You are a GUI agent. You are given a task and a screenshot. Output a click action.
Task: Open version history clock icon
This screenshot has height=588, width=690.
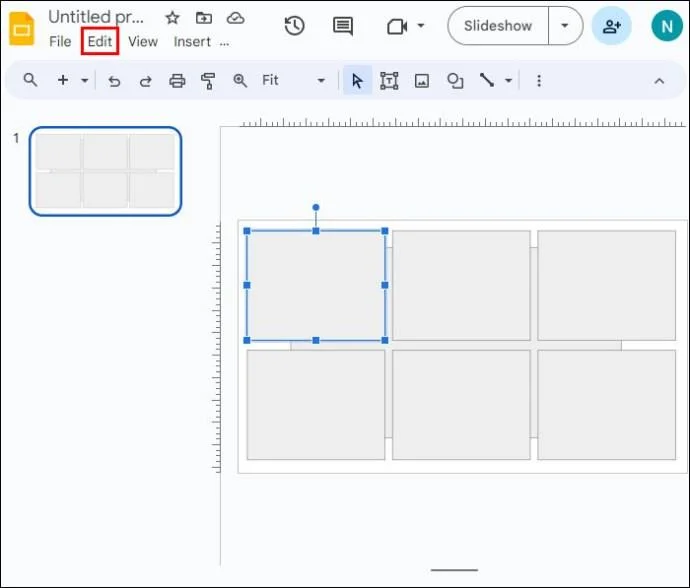tap(294, 26)
